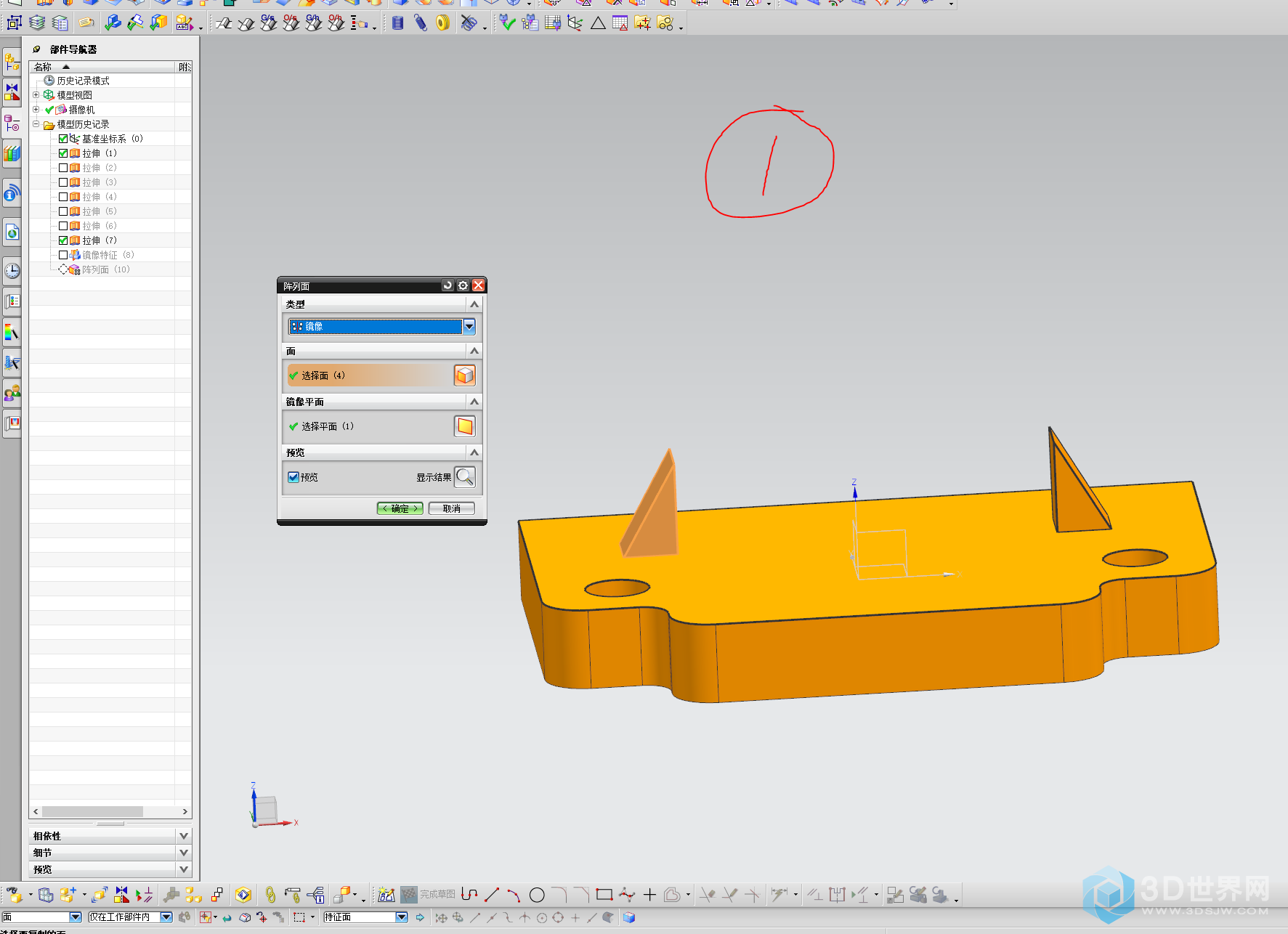Click the blue cube icon in selection bar
This screenshot has width=1288, height=934.
[629, 917]
